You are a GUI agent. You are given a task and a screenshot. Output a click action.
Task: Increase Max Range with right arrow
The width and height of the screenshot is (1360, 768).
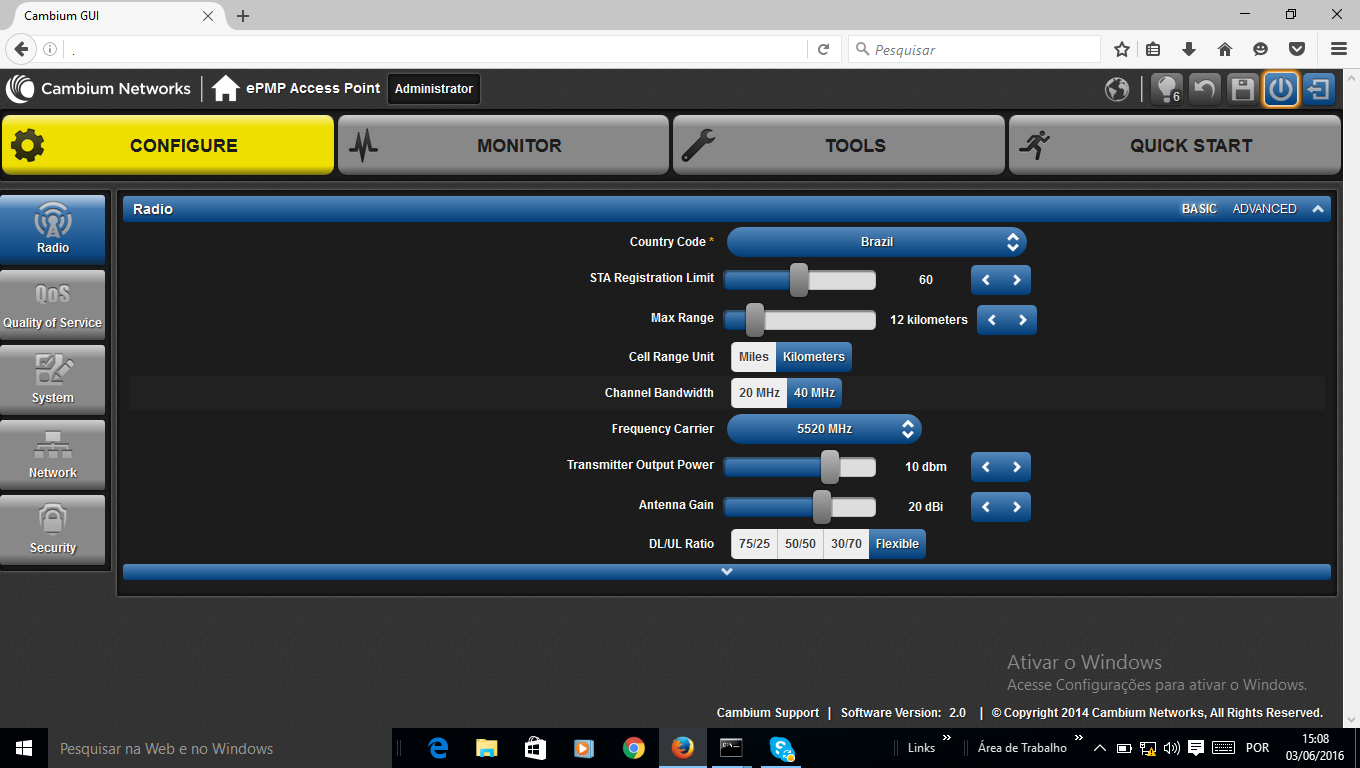[1022, 320]
